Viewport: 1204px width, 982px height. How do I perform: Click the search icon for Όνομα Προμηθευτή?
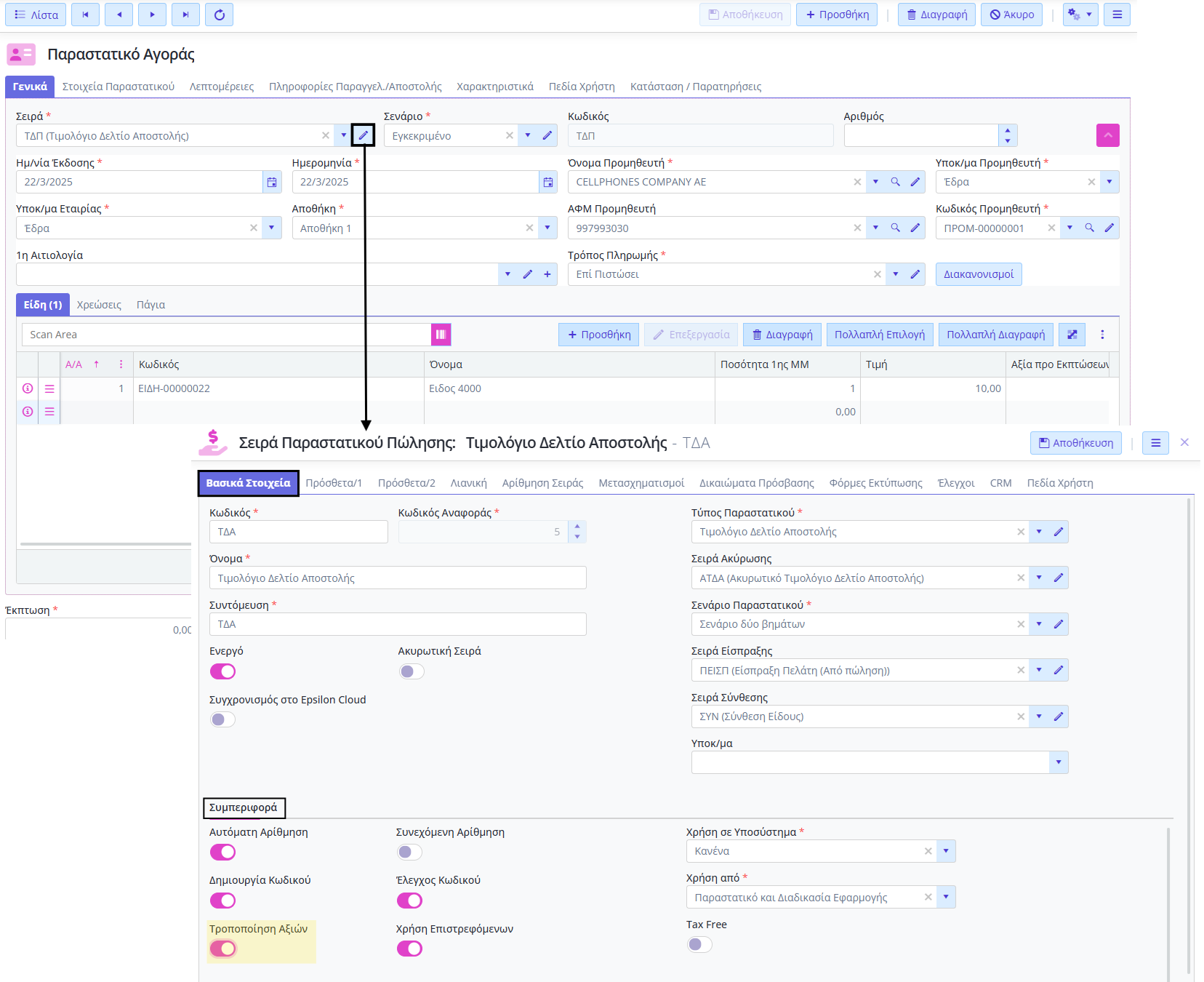click(x=895, y=183)
